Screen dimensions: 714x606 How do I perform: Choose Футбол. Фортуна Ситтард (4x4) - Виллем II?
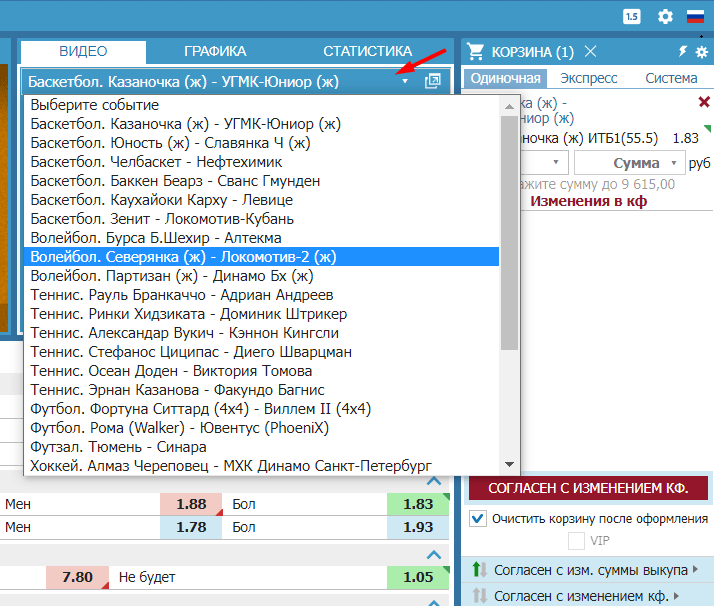[261, 409]
